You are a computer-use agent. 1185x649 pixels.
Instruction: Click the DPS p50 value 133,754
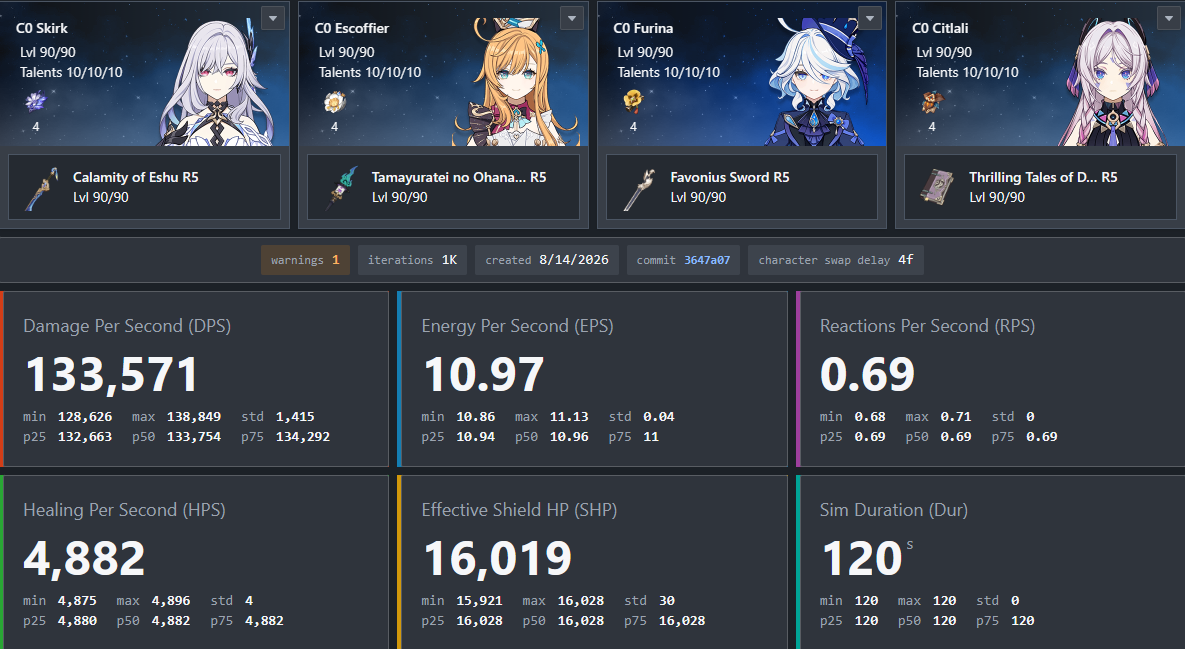pos(193,437)
